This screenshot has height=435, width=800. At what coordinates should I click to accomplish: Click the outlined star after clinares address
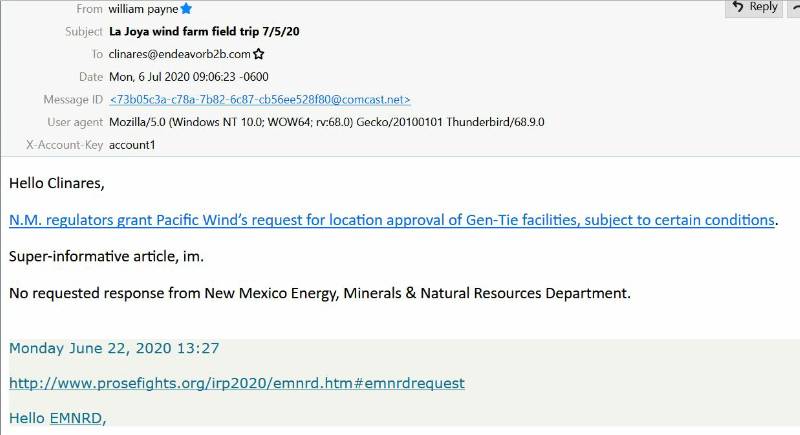coord(259,54)
